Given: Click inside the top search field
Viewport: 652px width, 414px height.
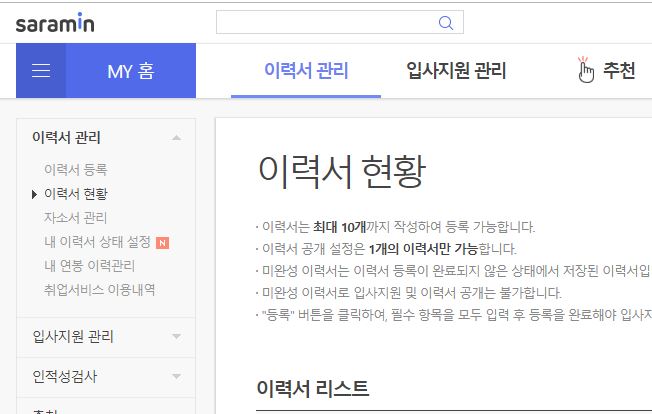Looking at the screenshot, I should pyautogui.click(x=340, y=22).
